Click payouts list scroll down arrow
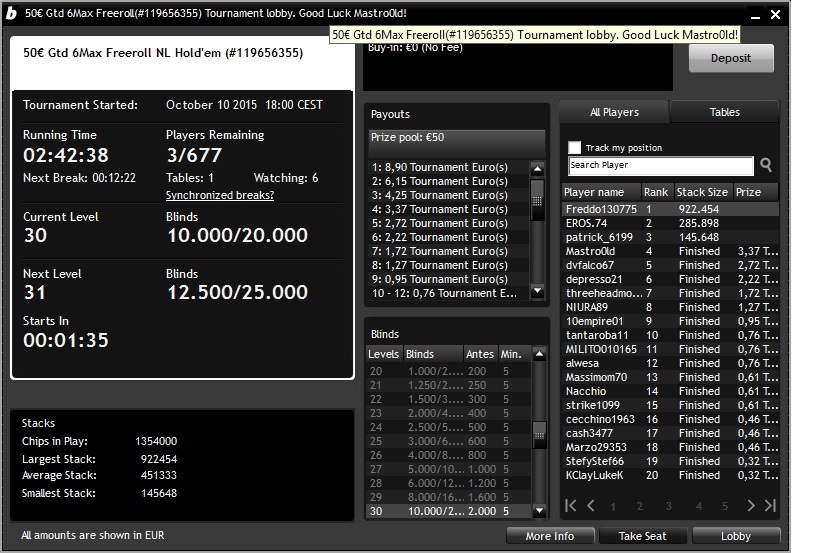The height and width of the screenshot is (553, 819). point(537,290)
